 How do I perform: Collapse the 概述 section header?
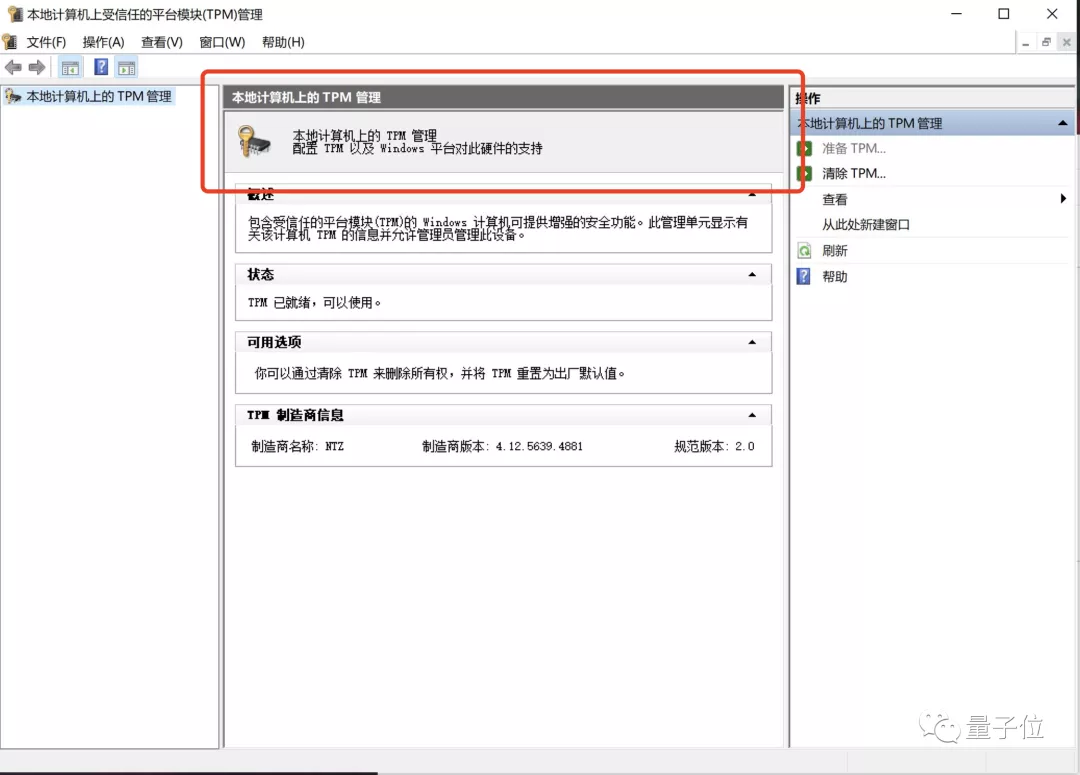coord(754,192)
